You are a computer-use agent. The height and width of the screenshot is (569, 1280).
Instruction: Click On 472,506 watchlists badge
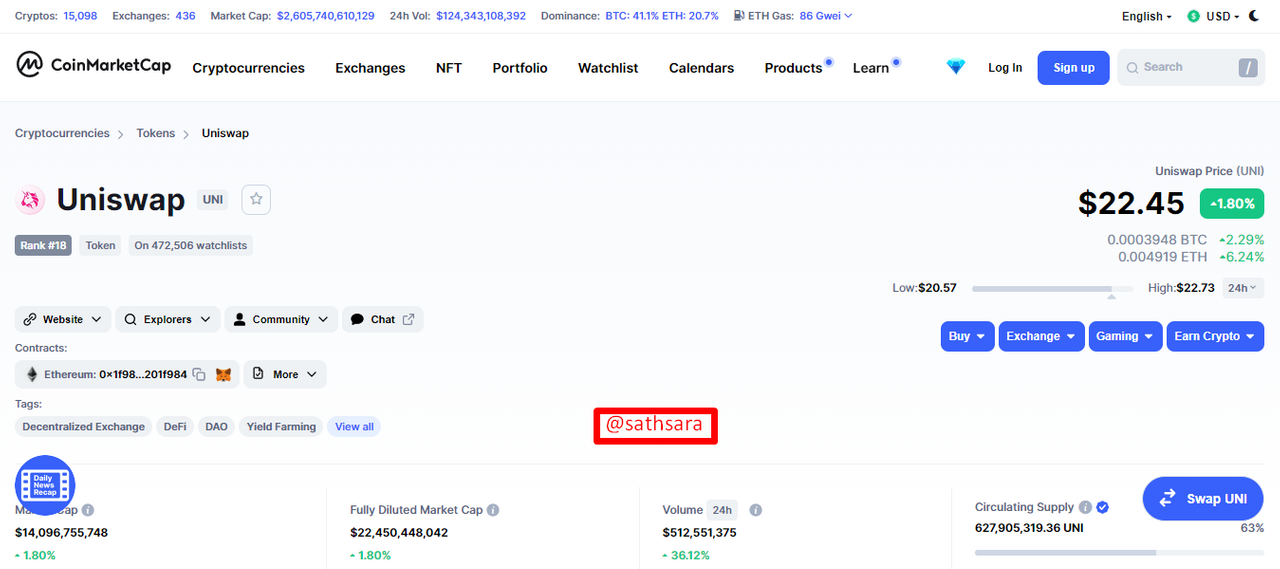(190, 245)
